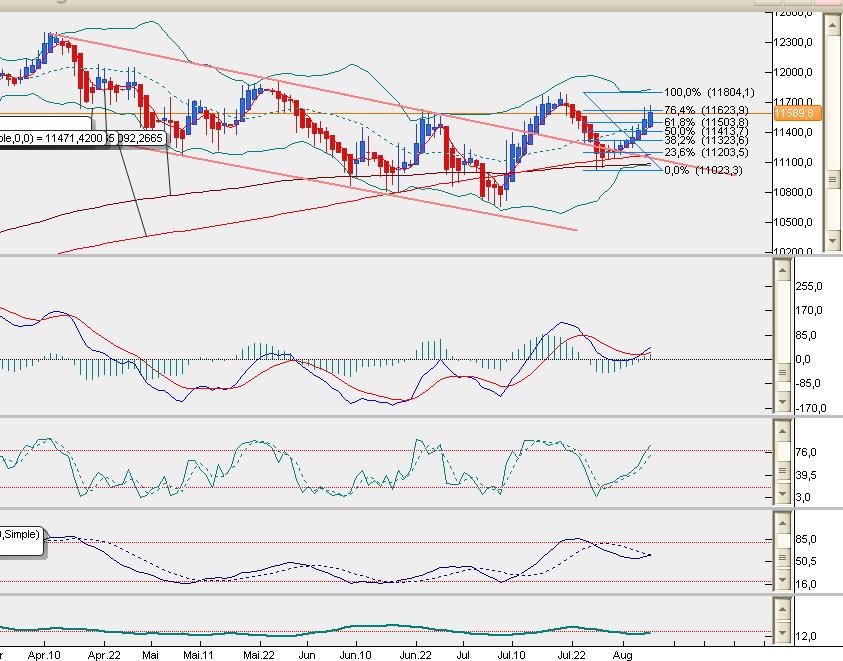Click the 12000,0 price axis value
843x661 pixels.
point(793,72)
